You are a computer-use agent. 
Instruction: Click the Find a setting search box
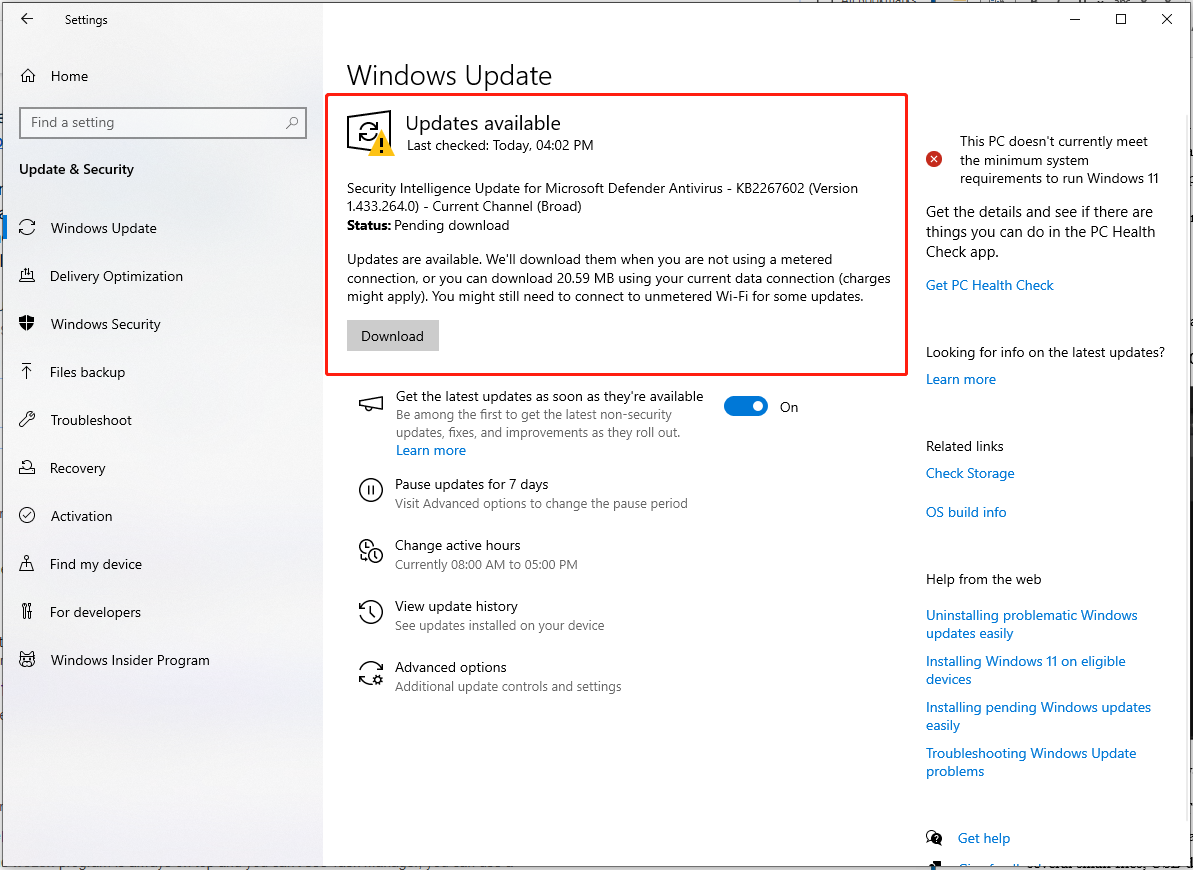pos(163,122)
